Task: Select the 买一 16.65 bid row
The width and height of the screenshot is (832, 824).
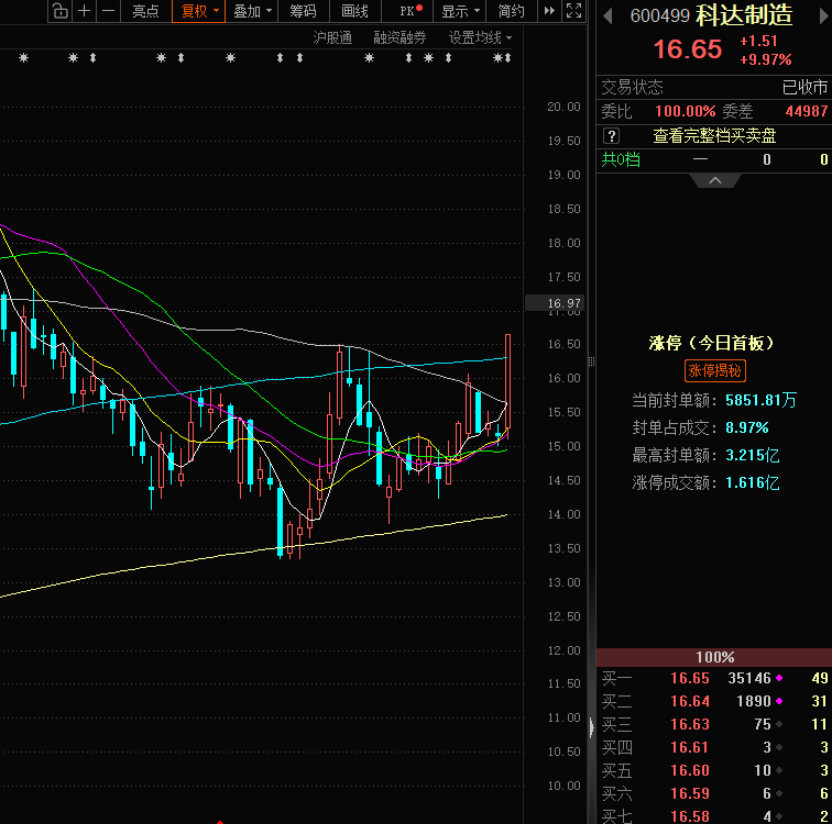Action: (x=714, y=678)
